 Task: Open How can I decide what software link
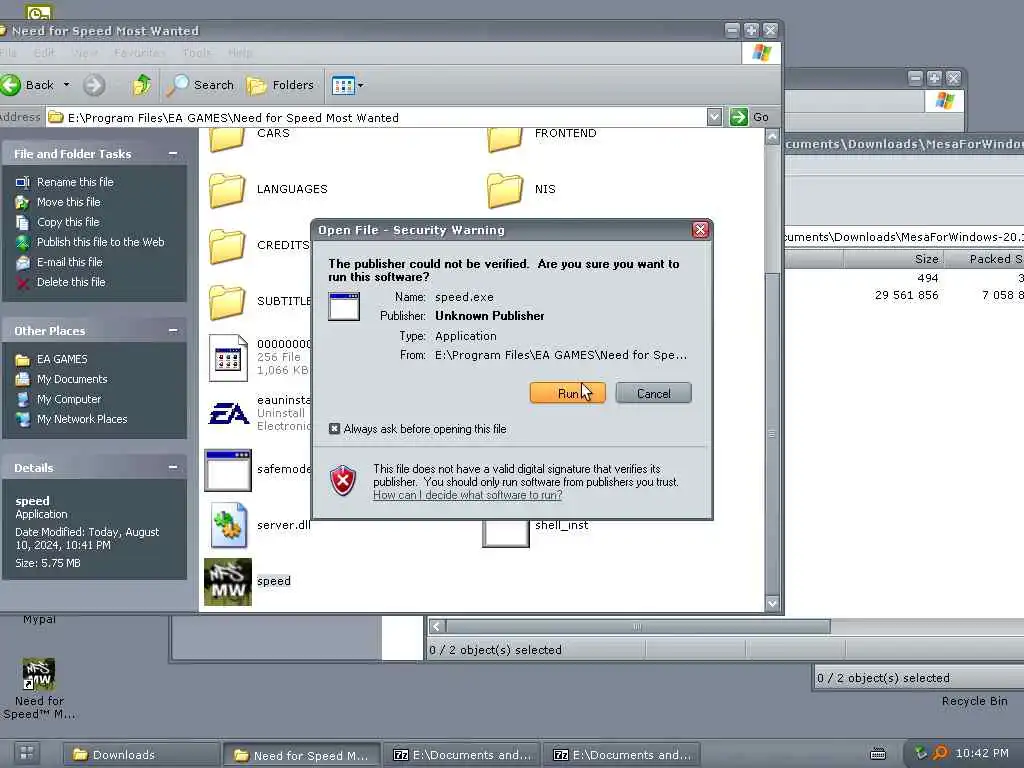click(x=468, y=495)
